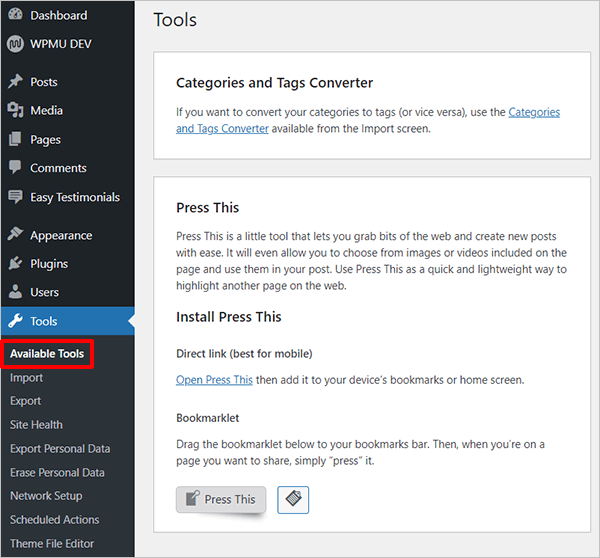Click the Easy Testimonials icon
The width and height of the screenshot is (600, 558).
click(x=15, y=197)
